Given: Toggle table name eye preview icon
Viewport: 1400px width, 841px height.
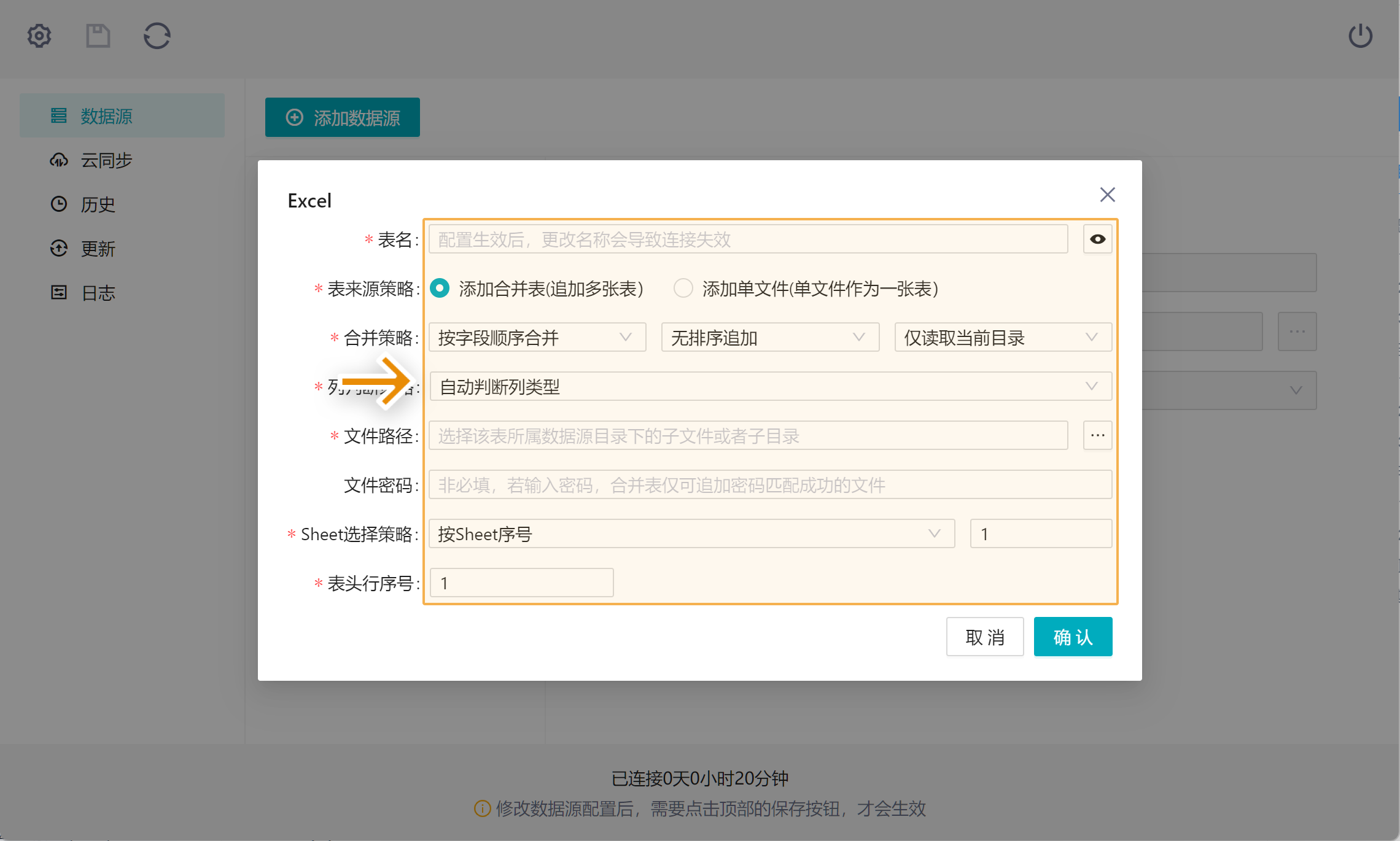Looking at the screenshot, I should pos(1097,239).
